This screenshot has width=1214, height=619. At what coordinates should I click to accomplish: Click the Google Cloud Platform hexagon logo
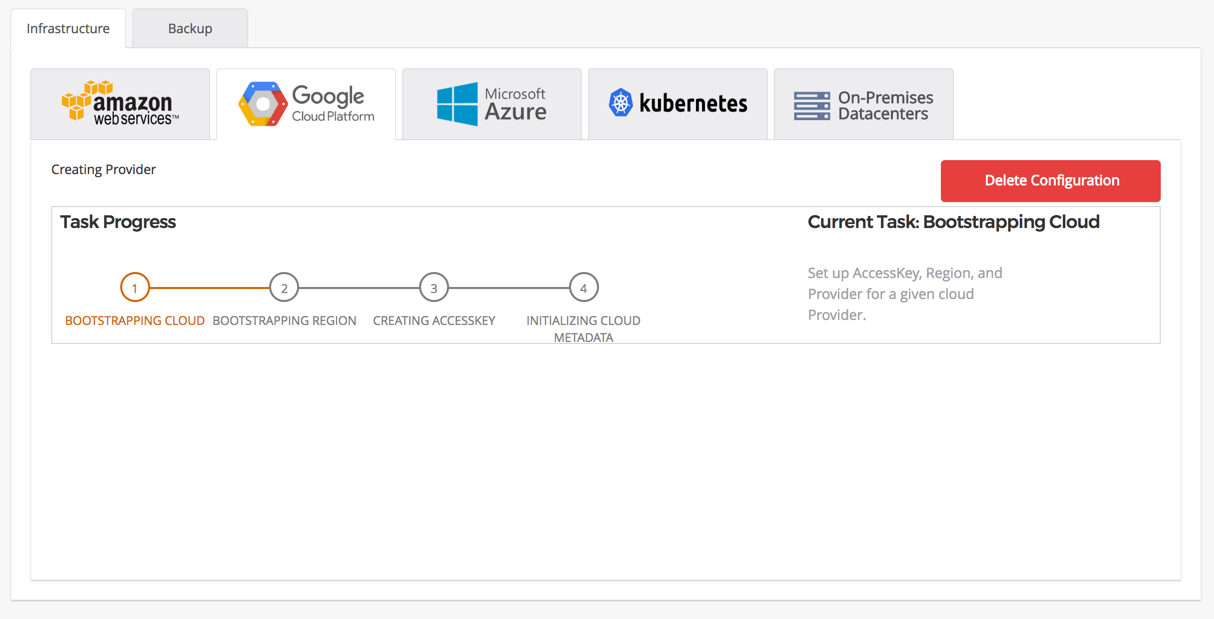click(x=263, y=104)
